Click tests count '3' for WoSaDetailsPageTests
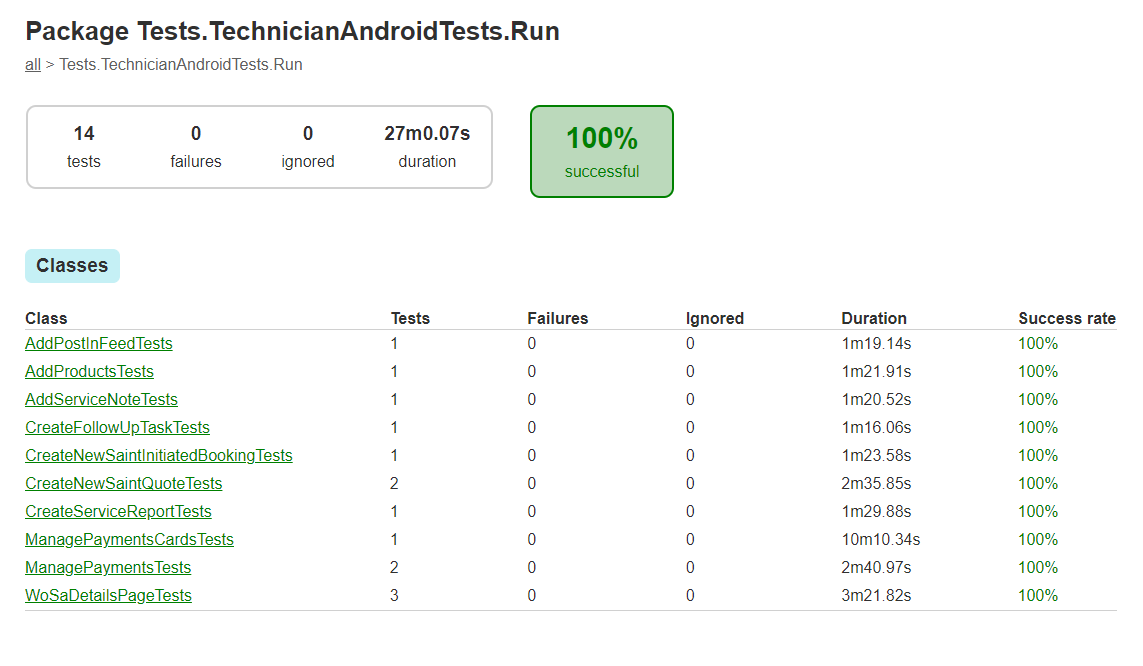Viewport: 1143px width, 666px height. (394, 596)
